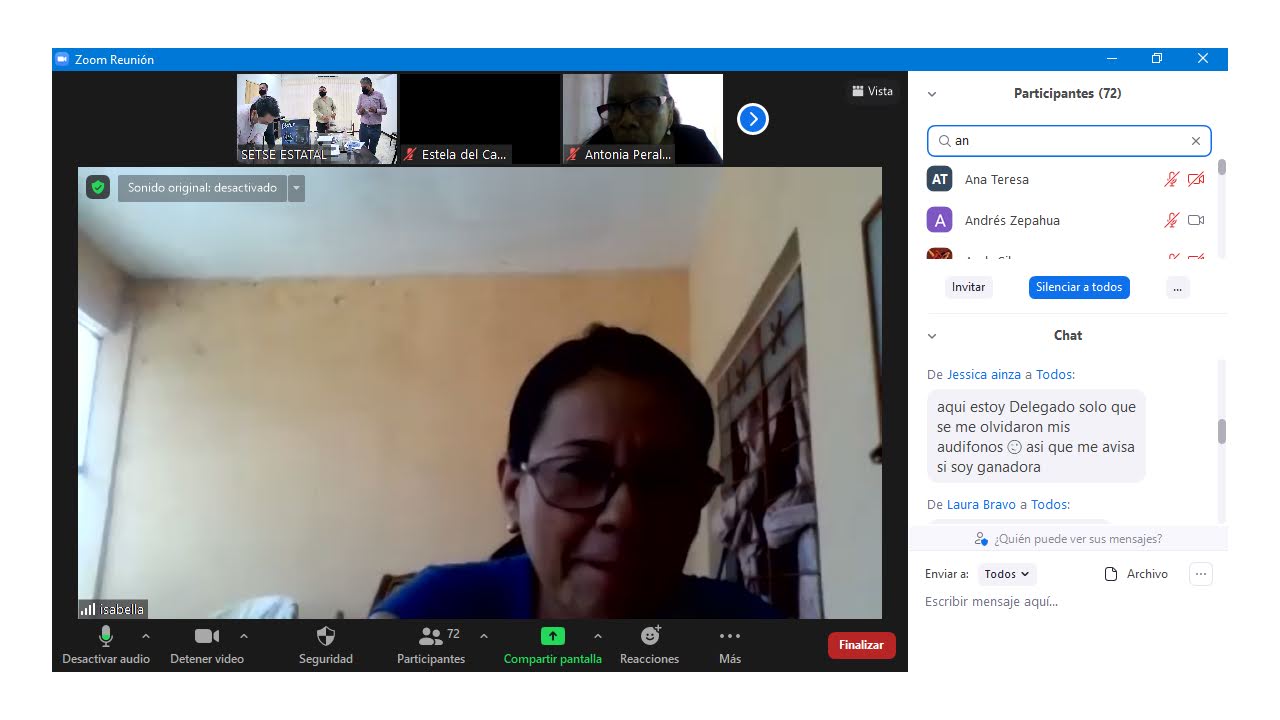
Task: Open video options arrow beside camera
Action: coord(244,636)
